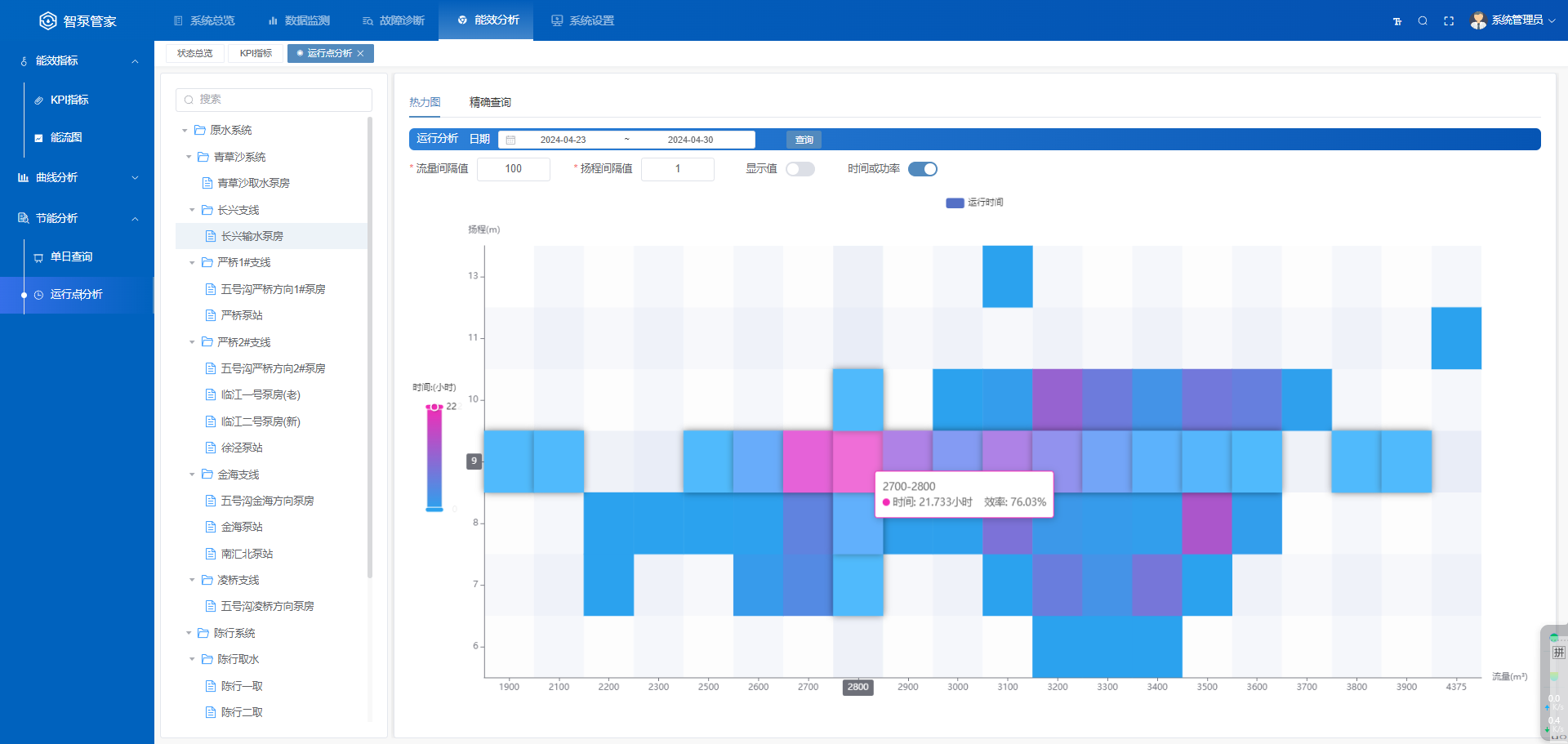
Task: Click the 智泵管家 logo icon
Action: (48, 21)
